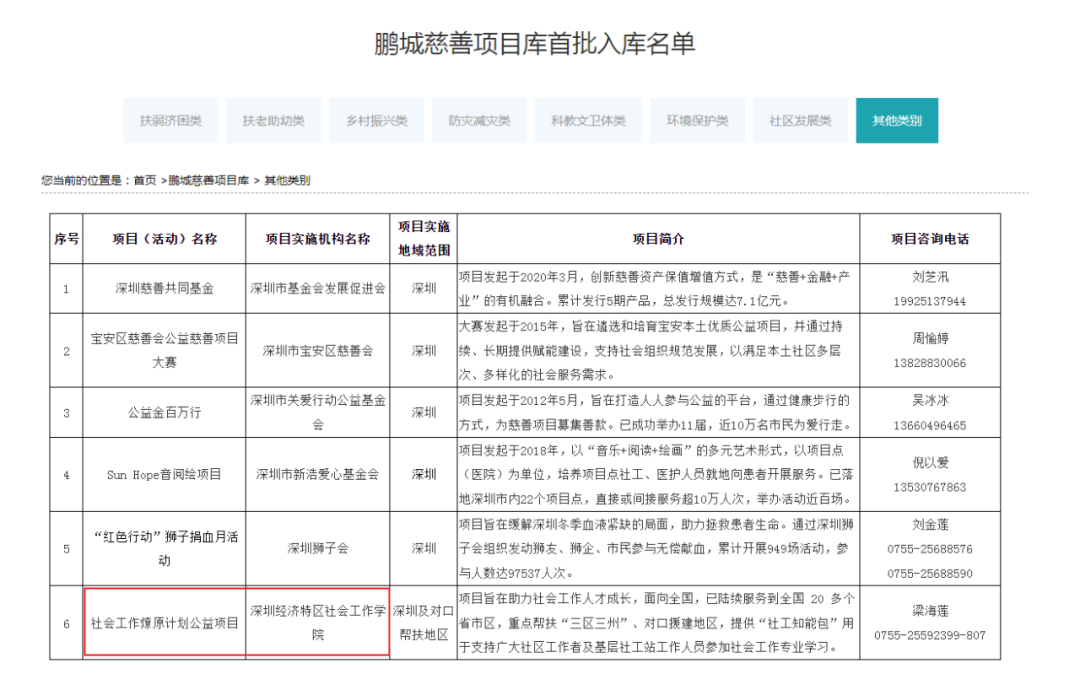Click contact name 倪以爱
Image resolution: width=1080 pixels, height=690 pixels.
(930, 462)
